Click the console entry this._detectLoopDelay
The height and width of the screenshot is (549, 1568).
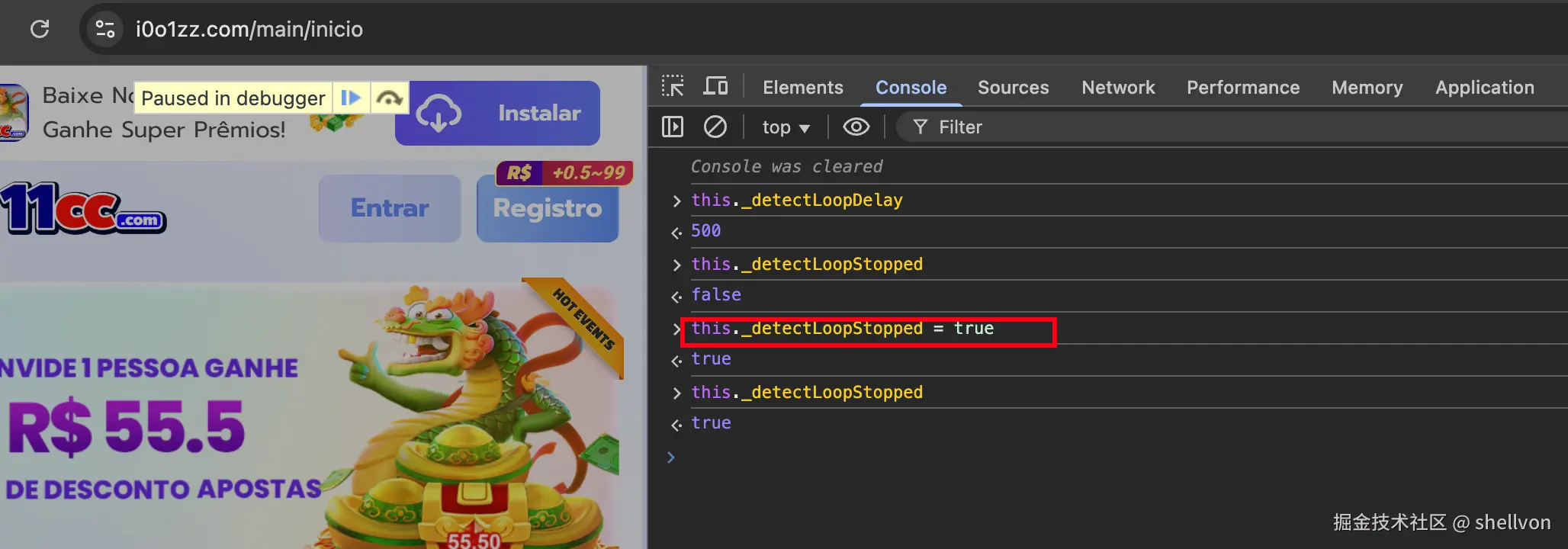(x=796, y=200)
